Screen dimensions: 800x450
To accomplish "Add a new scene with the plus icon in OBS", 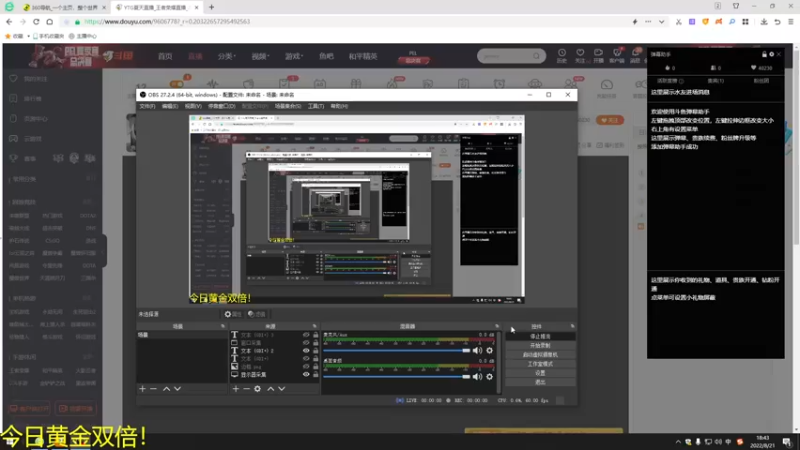I will click(x=142, y=389).
